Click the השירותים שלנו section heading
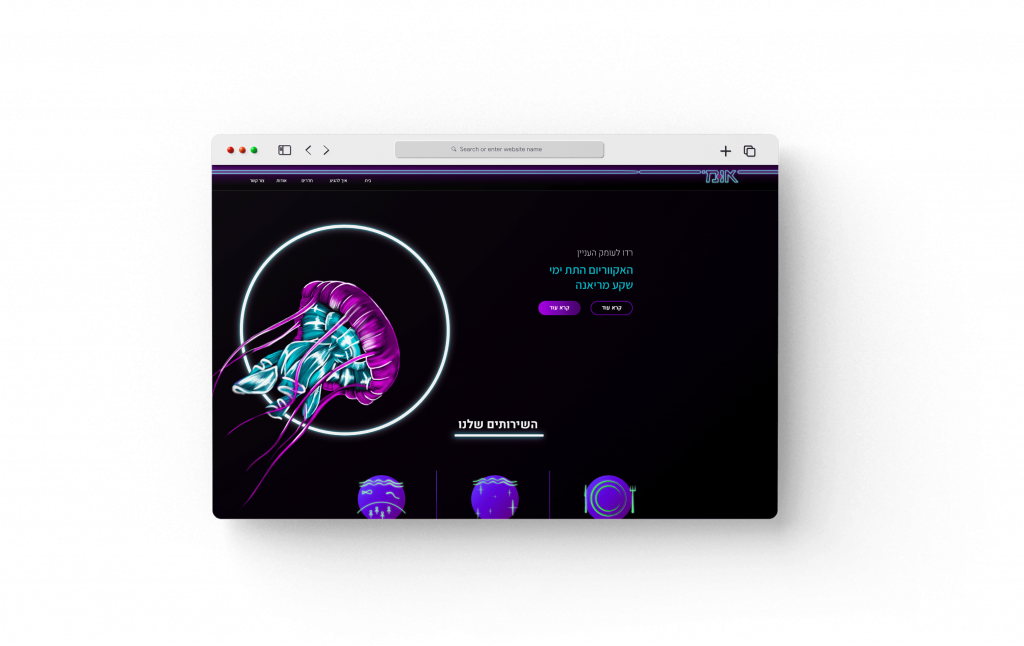The height and width of the screenshot is (646, 1024). tap(498, 424)
